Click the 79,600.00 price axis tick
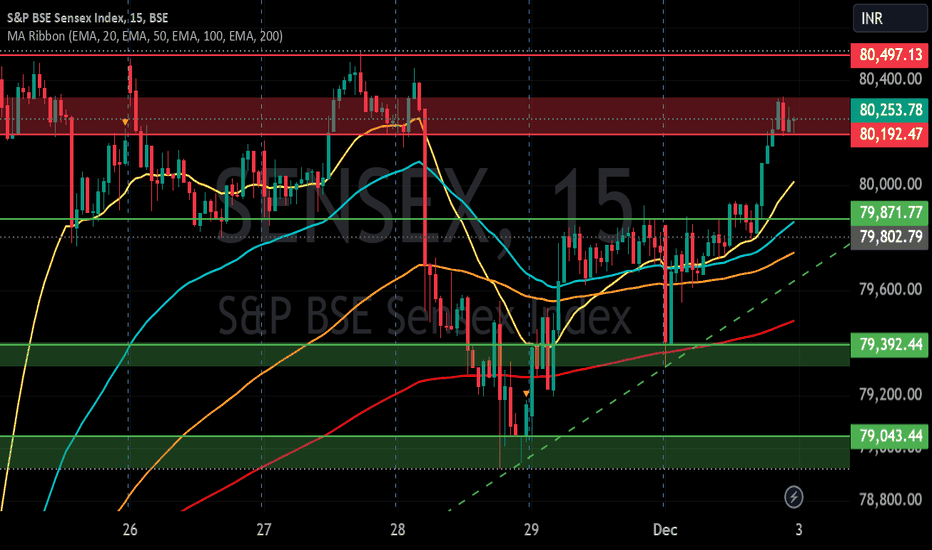The height and width of the screenshot is (550, 932). tap(890, 290)
